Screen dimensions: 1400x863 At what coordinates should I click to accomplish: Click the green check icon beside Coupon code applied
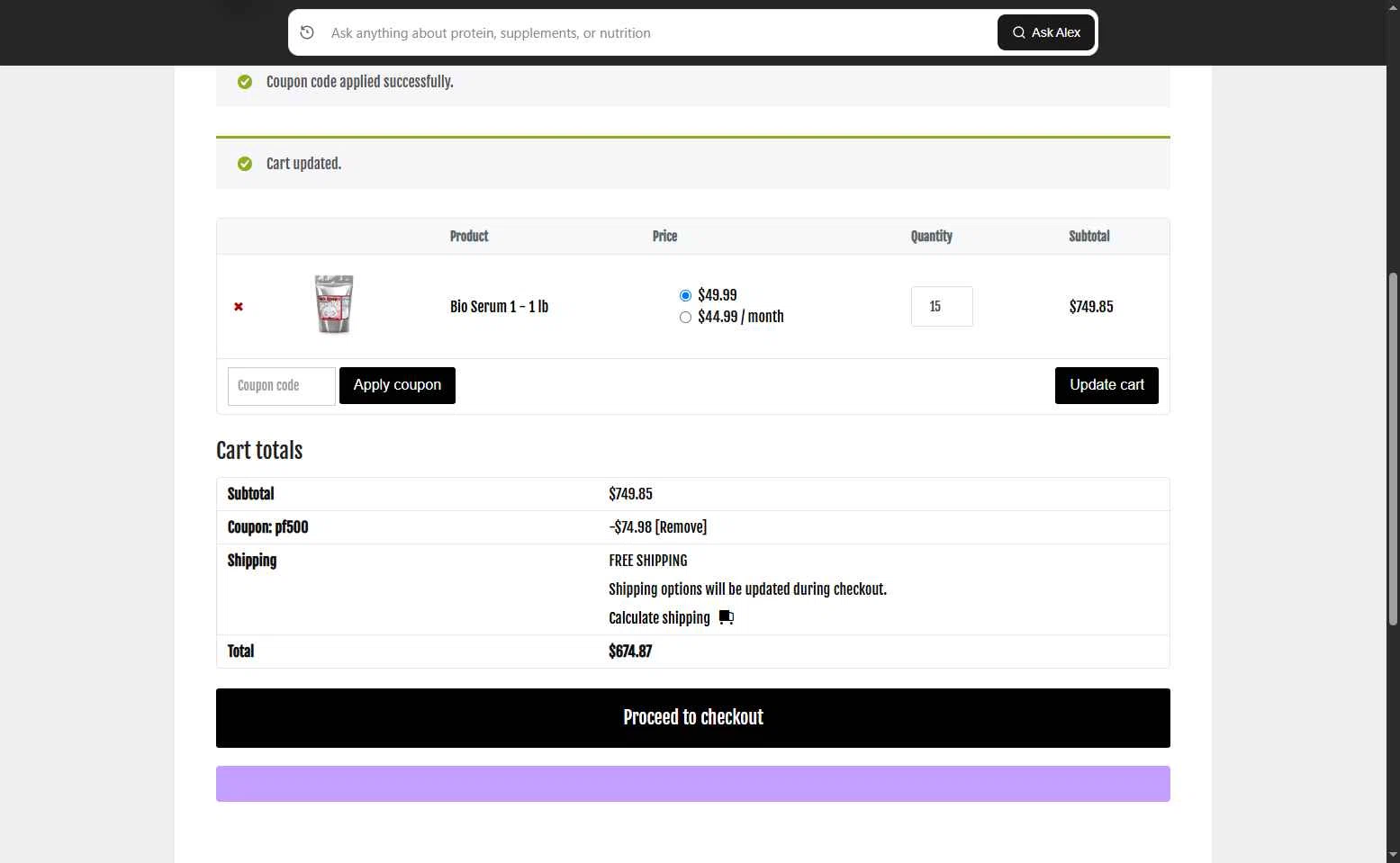(x=245, y=82)
